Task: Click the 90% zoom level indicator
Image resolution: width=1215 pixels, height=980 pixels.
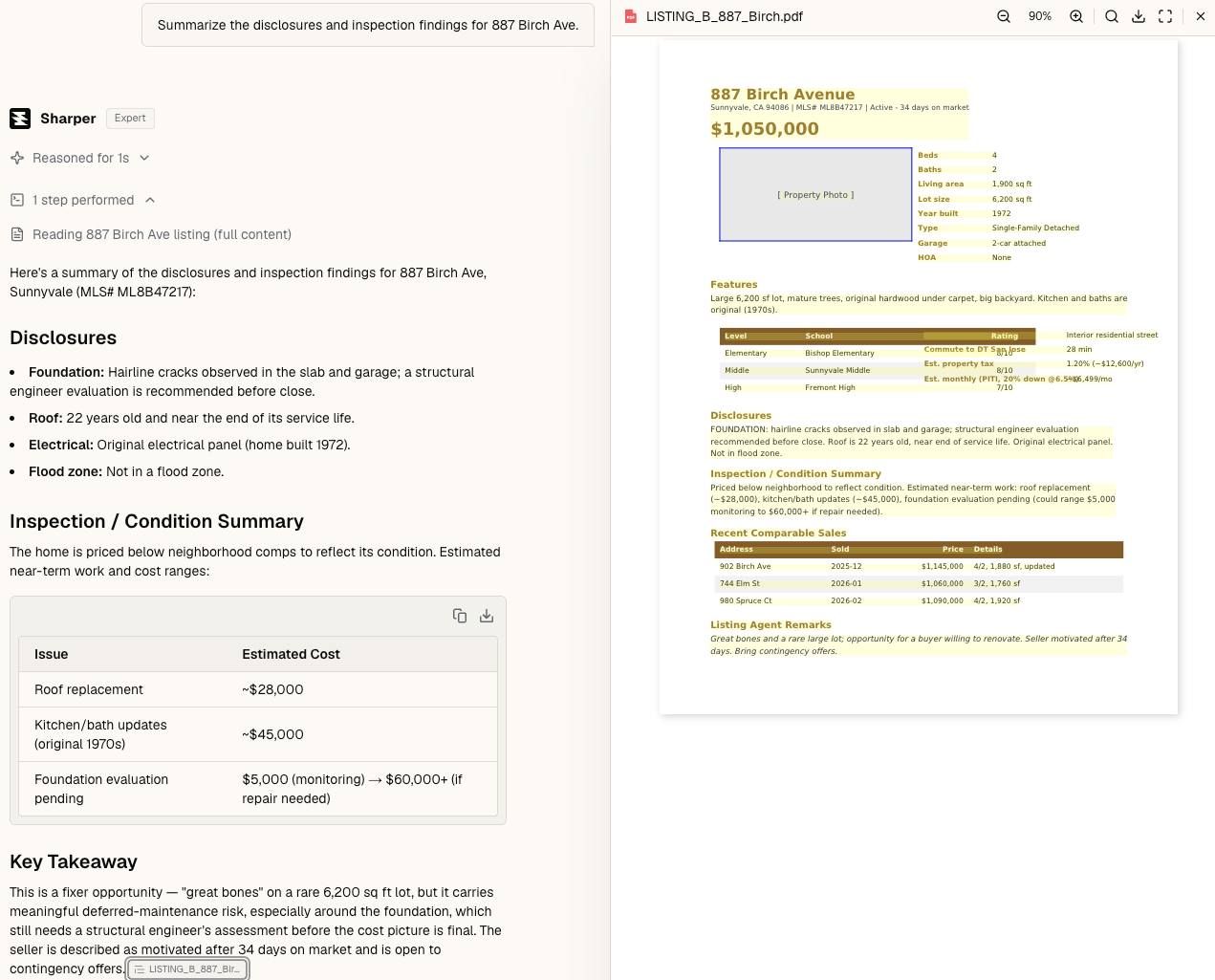Action: tap(1040, 16)
